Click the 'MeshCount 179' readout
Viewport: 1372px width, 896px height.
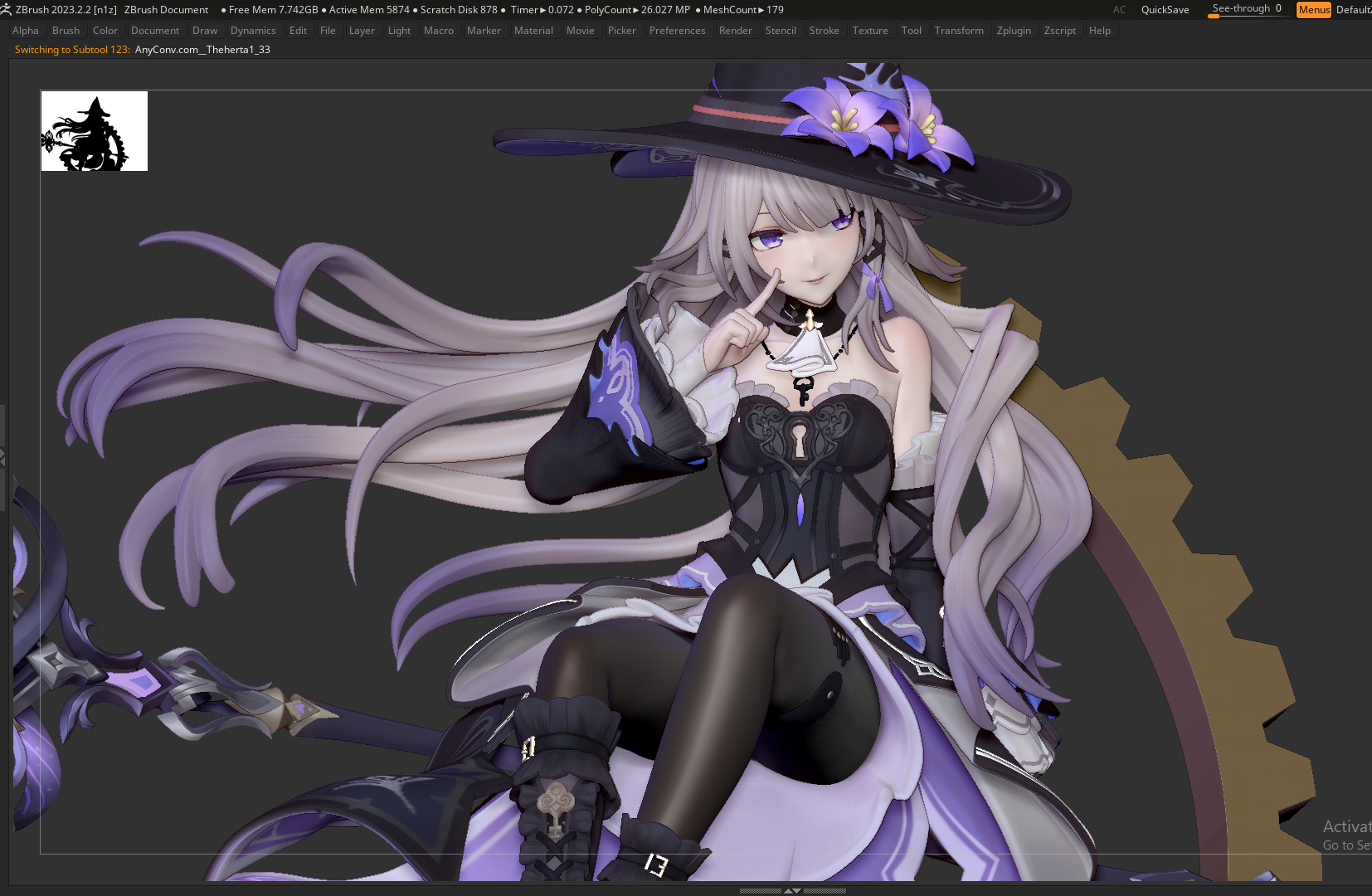pyautogui.click(x=743, y=10)
